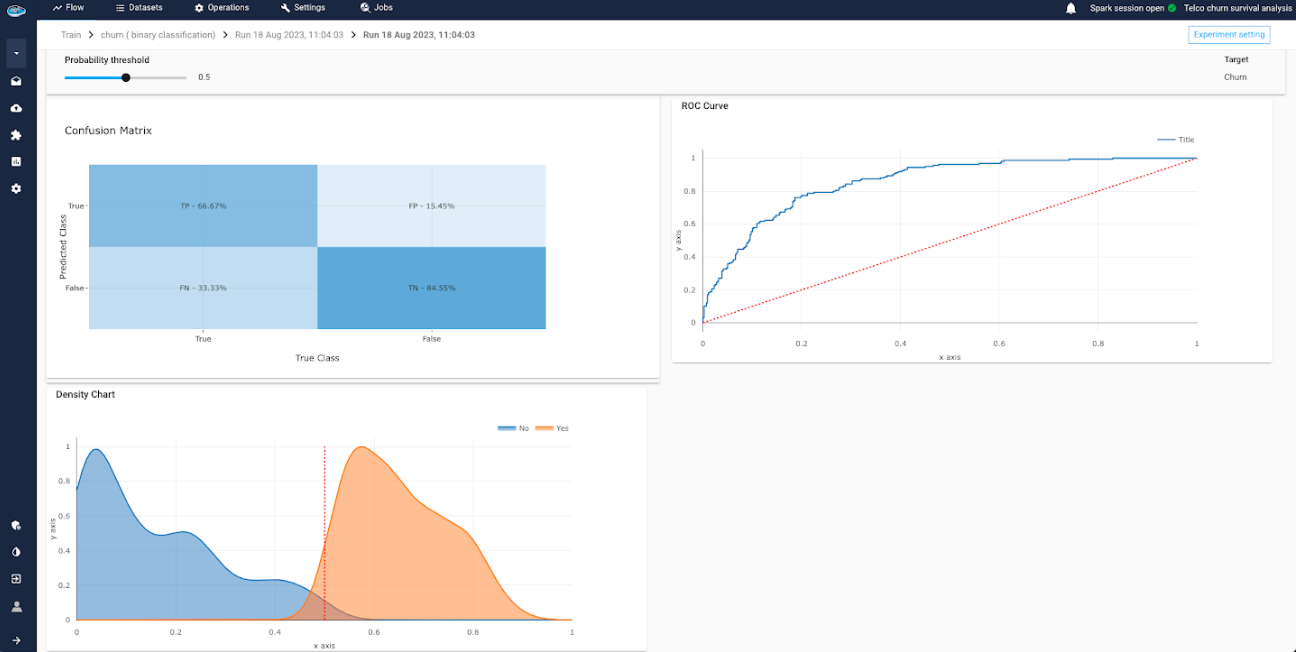Click the Probability threshold slider handle
The height and width of the screenshot is (652, 1296).
tap(126, 77)
